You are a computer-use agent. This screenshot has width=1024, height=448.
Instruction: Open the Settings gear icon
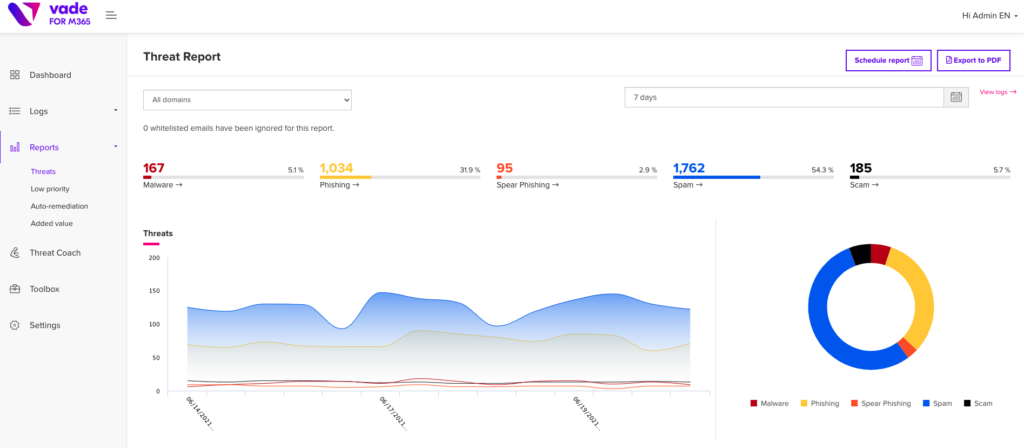pos(15,325)
